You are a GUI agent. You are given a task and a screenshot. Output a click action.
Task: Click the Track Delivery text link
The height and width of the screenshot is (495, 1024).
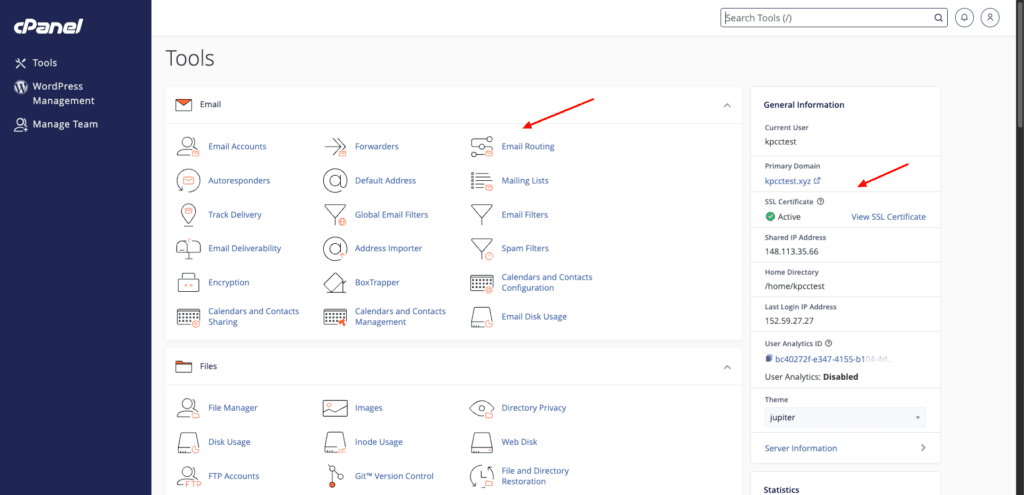[x=234, y=214]
